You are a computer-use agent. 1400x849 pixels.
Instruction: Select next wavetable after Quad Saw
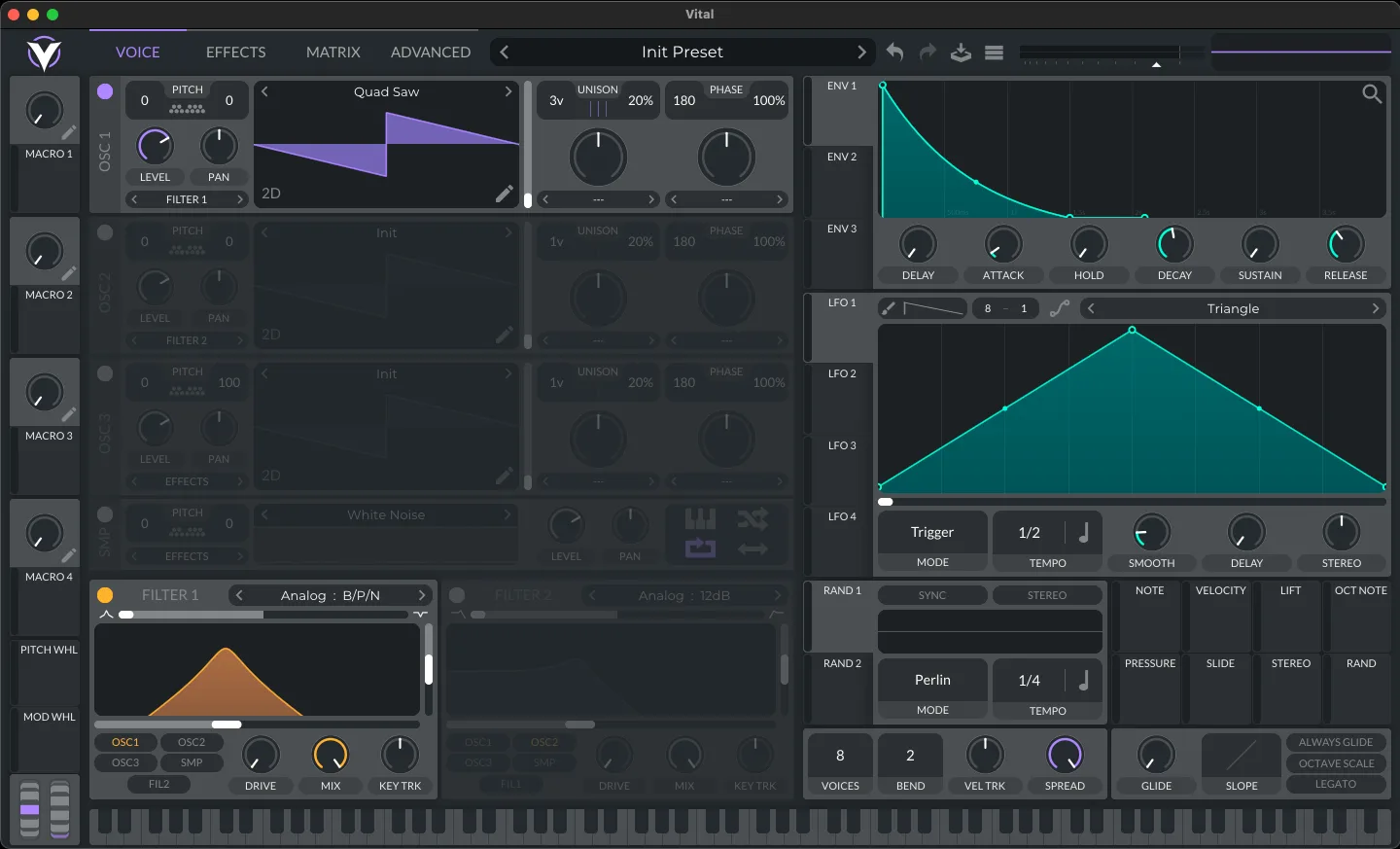pos(507,91)
